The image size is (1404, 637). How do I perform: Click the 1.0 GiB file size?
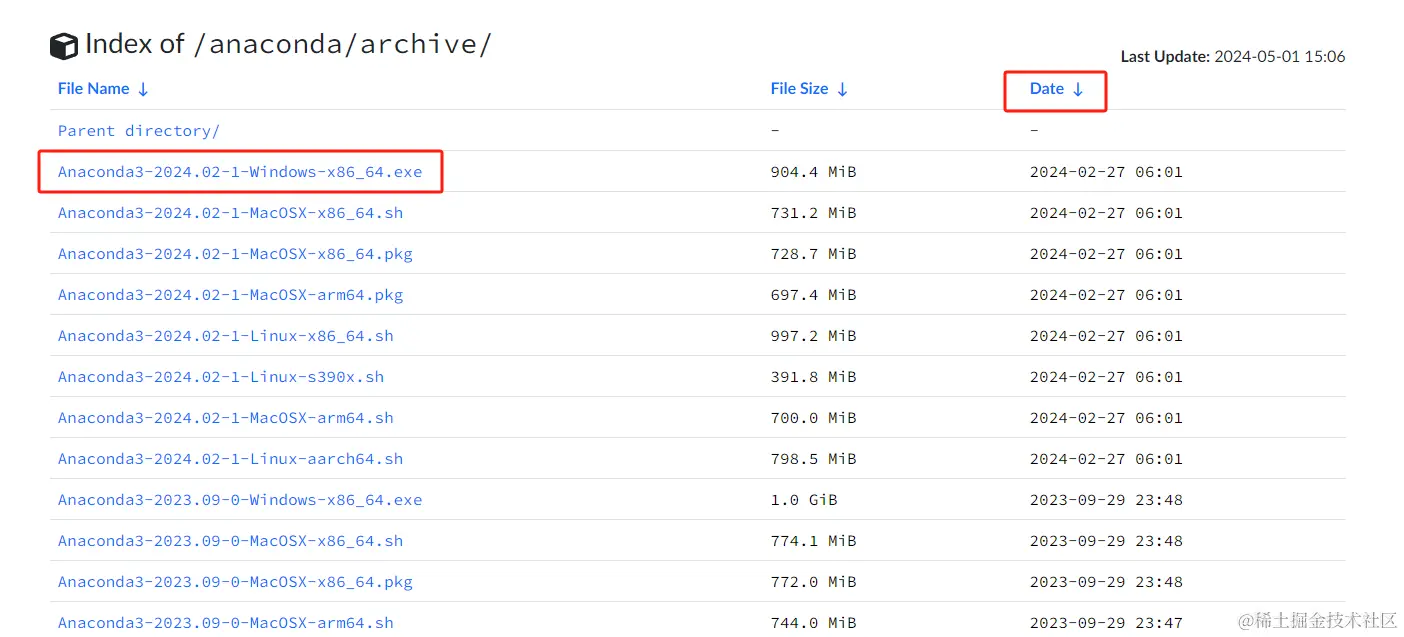pos(804,500)
